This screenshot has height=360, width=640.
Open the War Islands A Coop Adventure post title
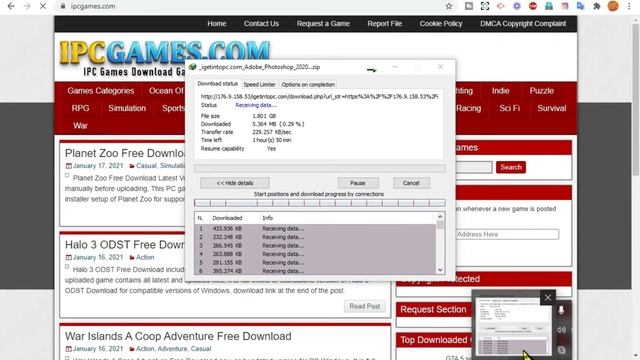point(178,336)
